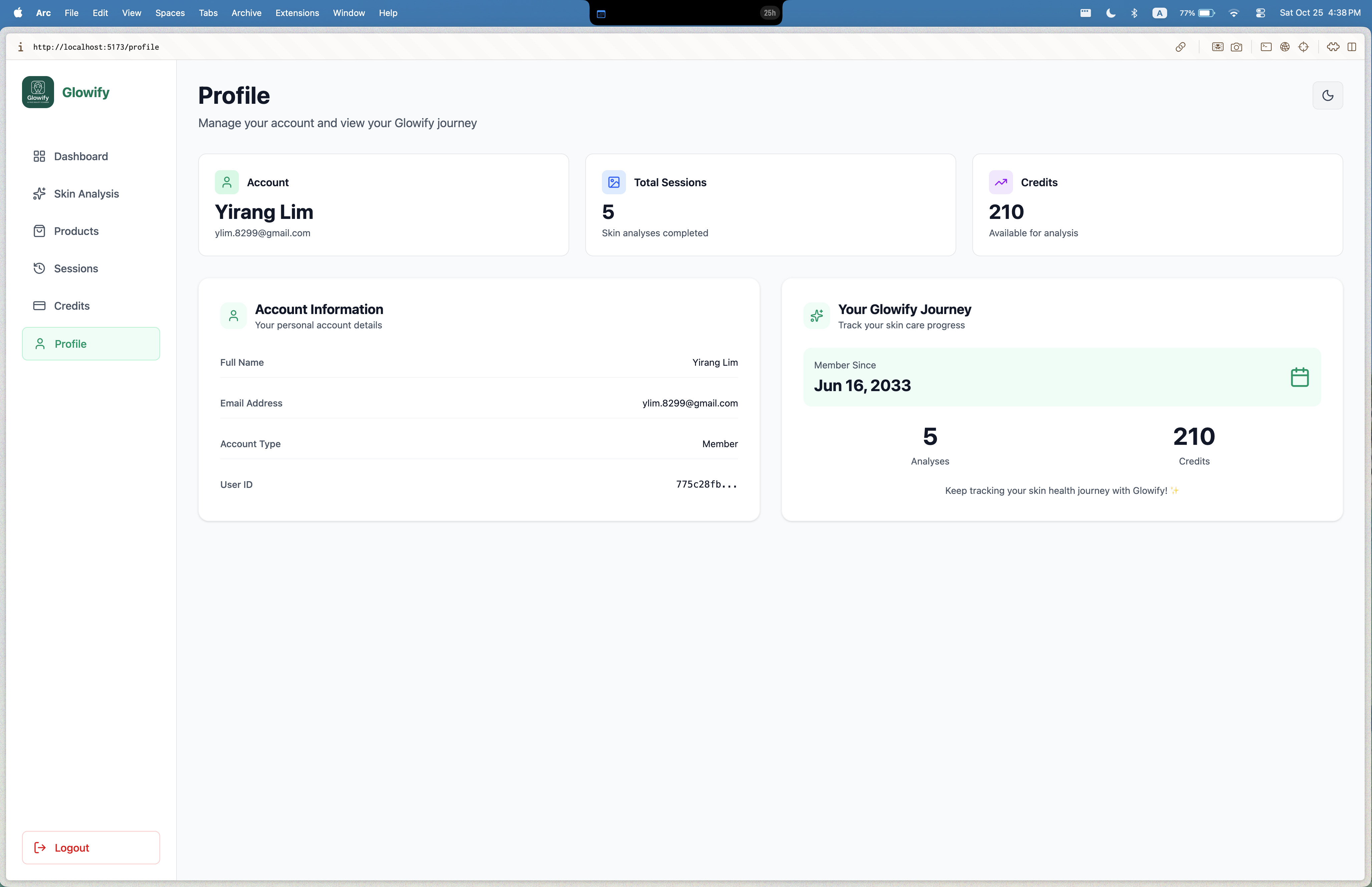Viewport: 1372px width, 887px height.
Task: Open the Extensions menu
Action: pyautogui.click(x=297, y=13)
